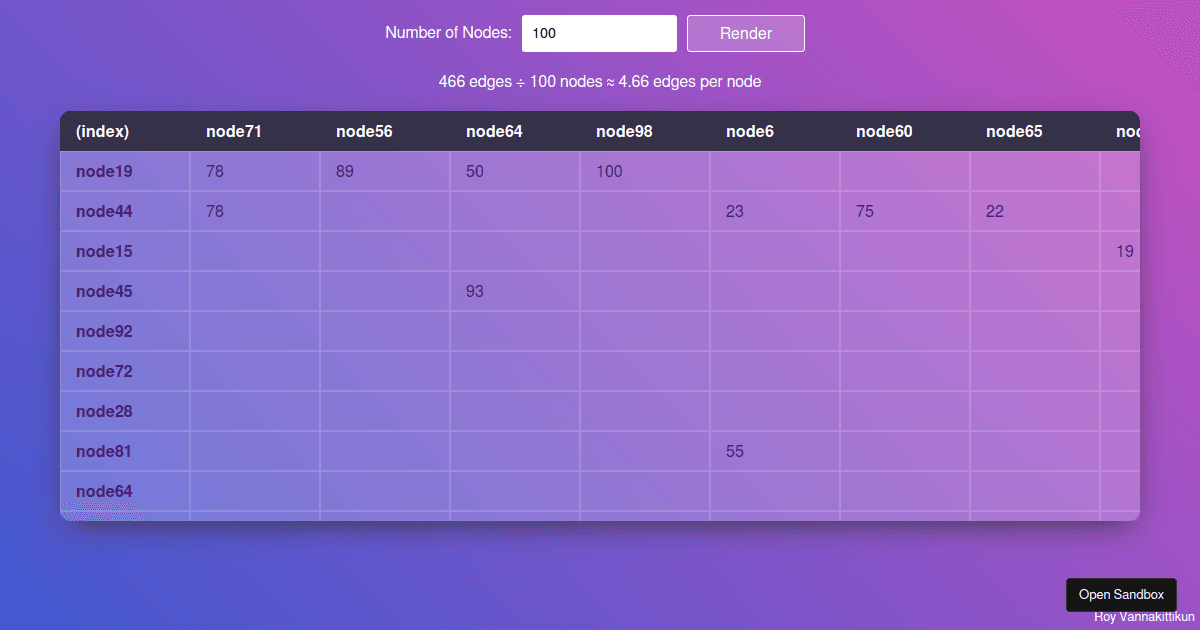Click the Render button
Screen dimensions: 1200x630
coord(745,33)
